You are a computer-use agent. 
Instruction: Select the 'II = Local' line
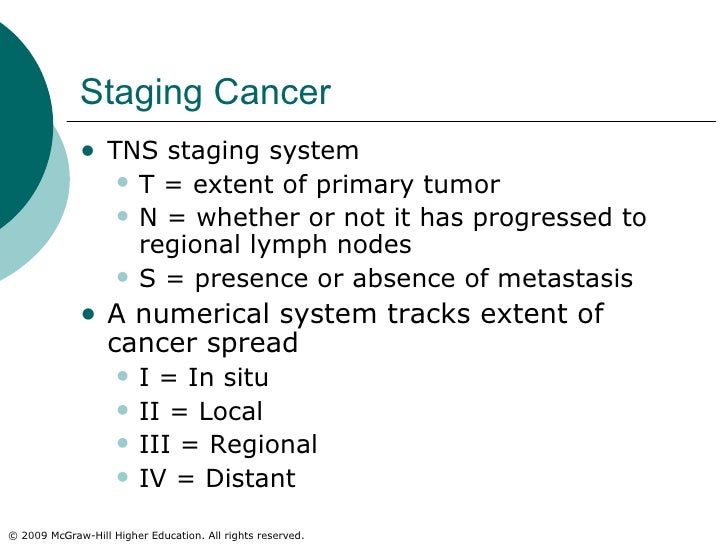click(x=201, y=411)
